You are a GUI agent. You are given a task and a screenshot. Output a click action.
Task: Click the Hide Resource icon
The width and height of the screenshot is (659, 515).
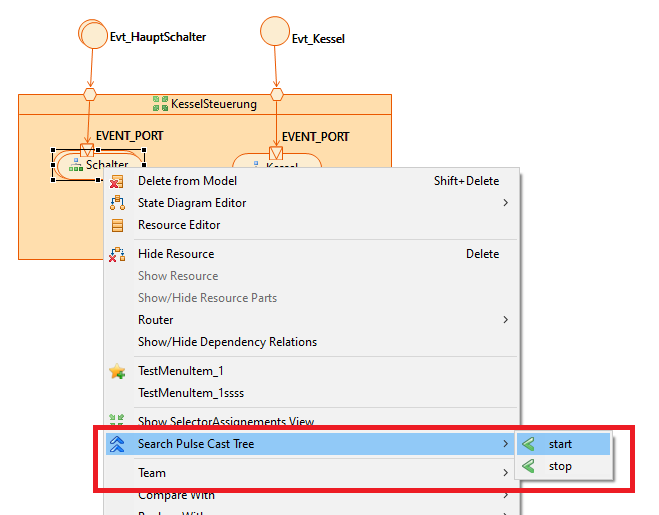click(x=117, y=254)
